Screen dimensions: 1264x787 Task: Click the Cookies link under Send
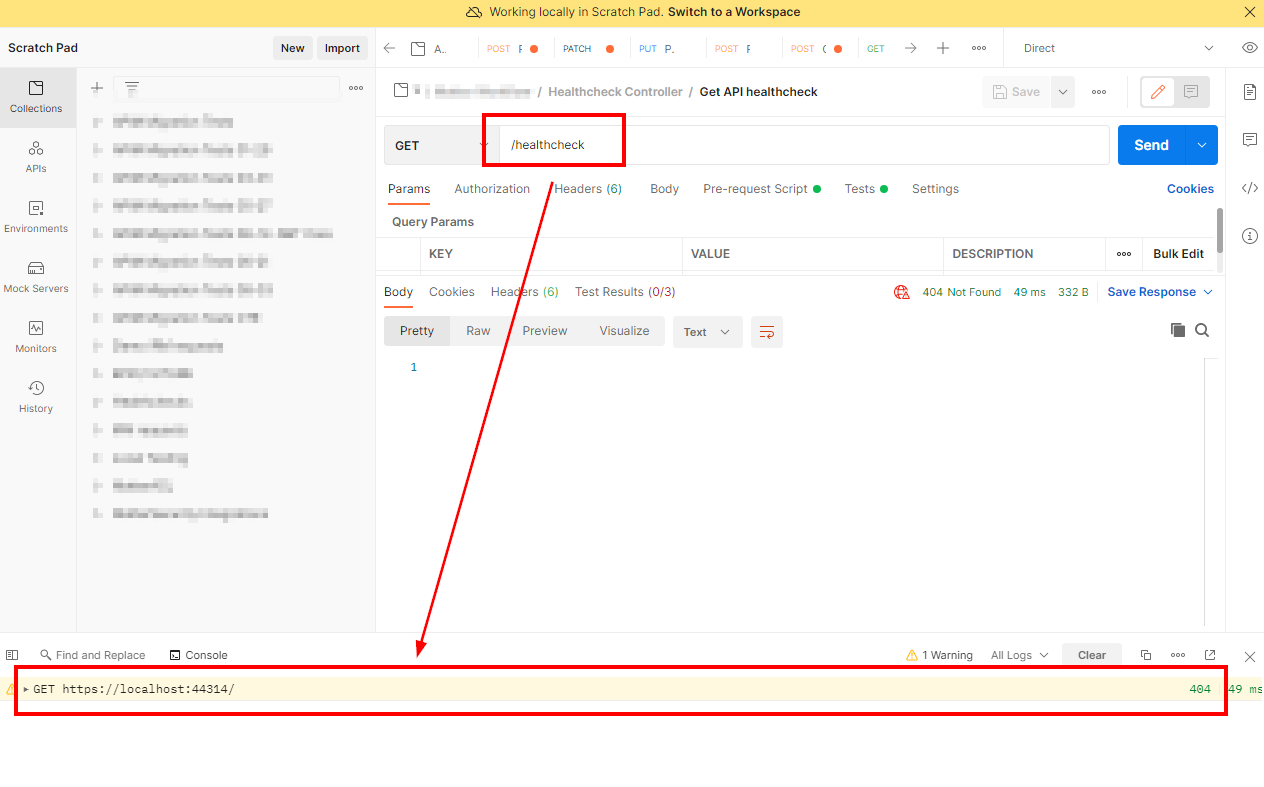1190,189
